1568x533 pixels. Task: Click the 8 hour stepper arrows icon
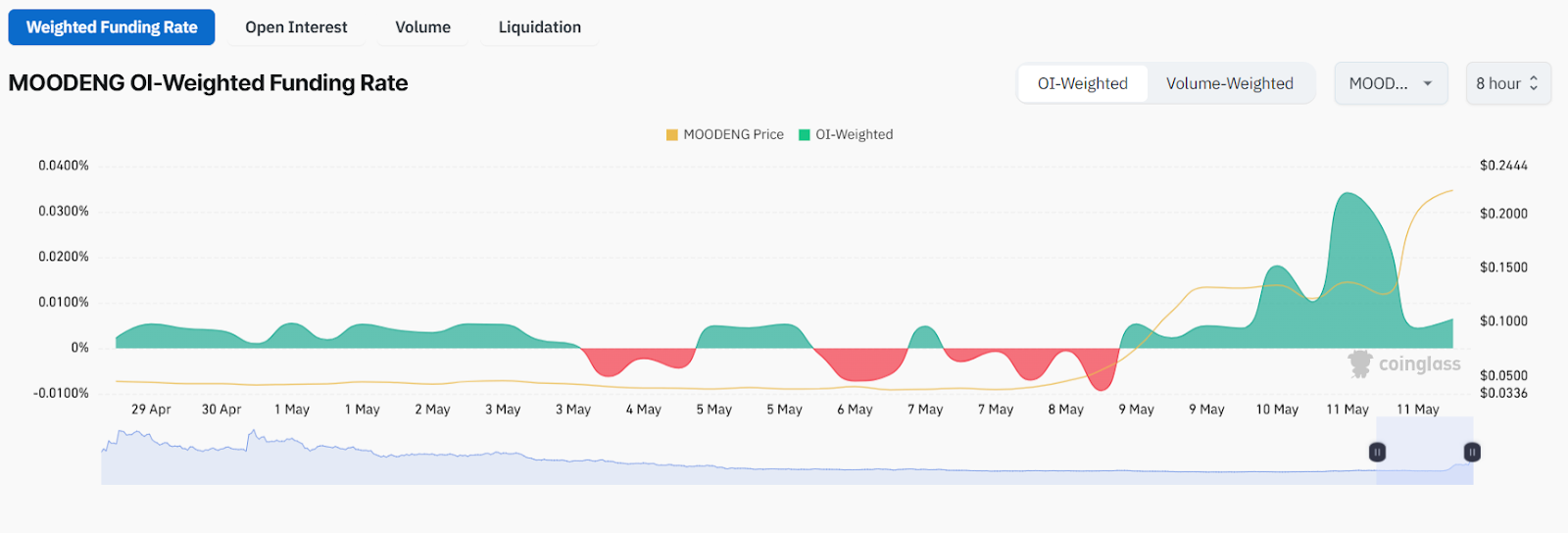click(1534, 83)
